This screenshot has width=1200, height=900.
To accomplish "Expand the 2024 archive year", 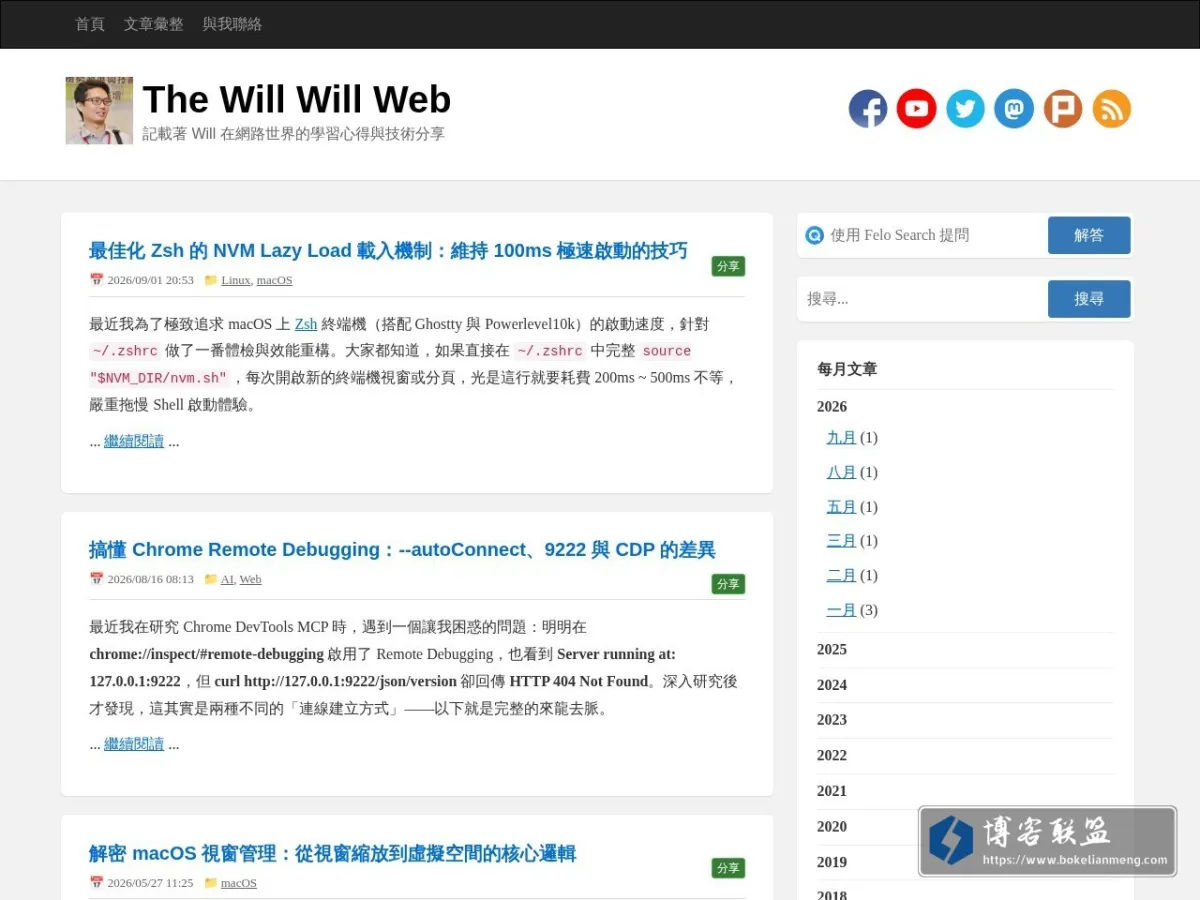I will (x=832, y=685).
